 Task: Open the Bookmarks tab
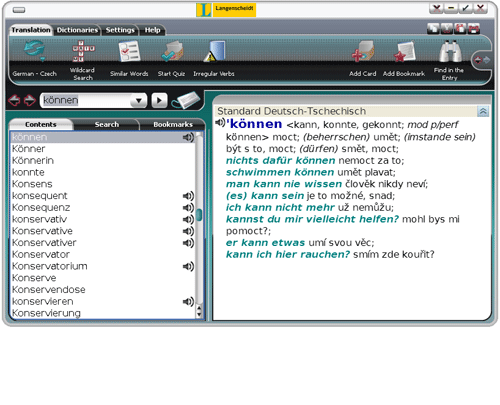tap(173, 124)
